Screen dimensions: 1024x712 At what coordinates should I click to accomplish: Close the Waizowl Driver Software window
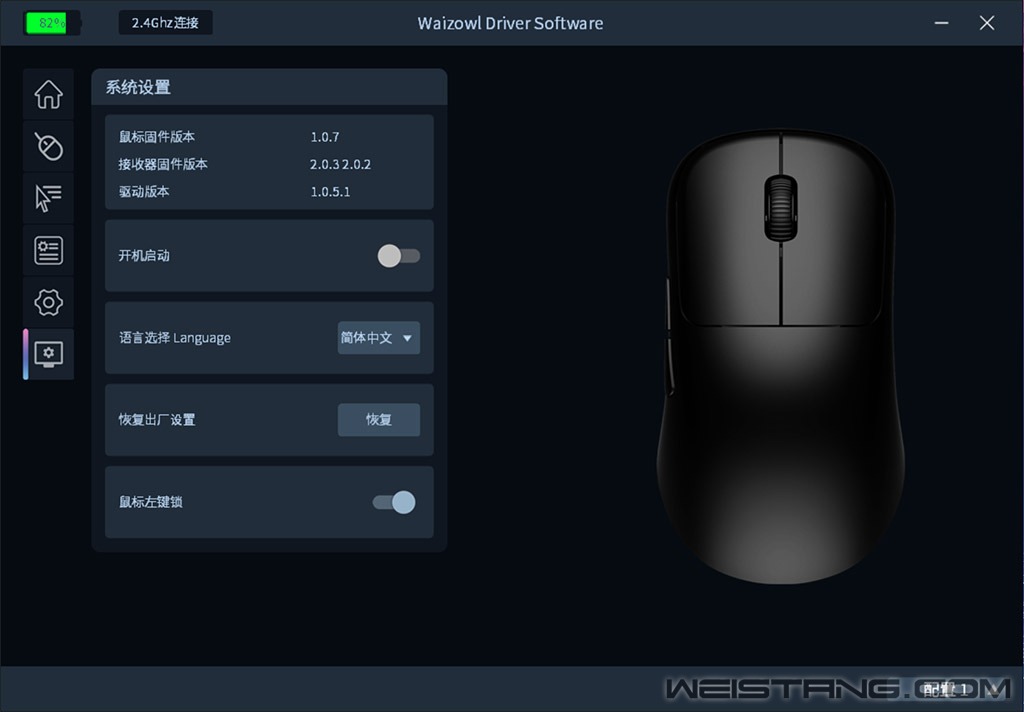pyautogui.click(x=987, y=23)
